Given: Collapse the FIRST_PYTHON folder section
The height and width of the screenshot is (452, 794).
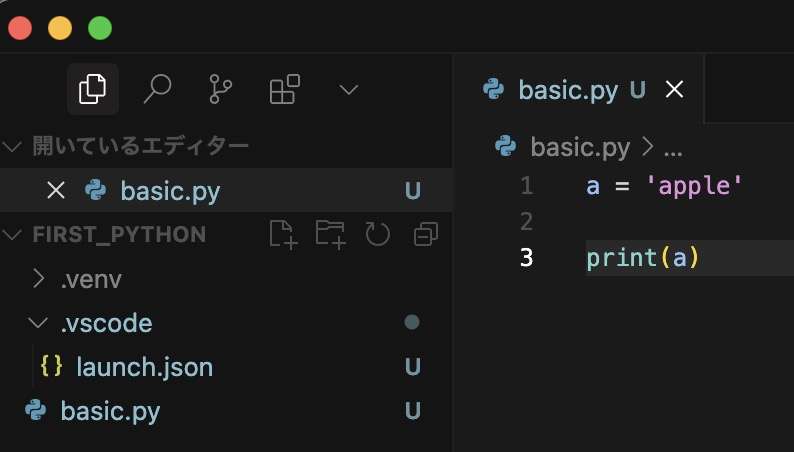Looking at the screenshot, I should (x=12, y=234).
